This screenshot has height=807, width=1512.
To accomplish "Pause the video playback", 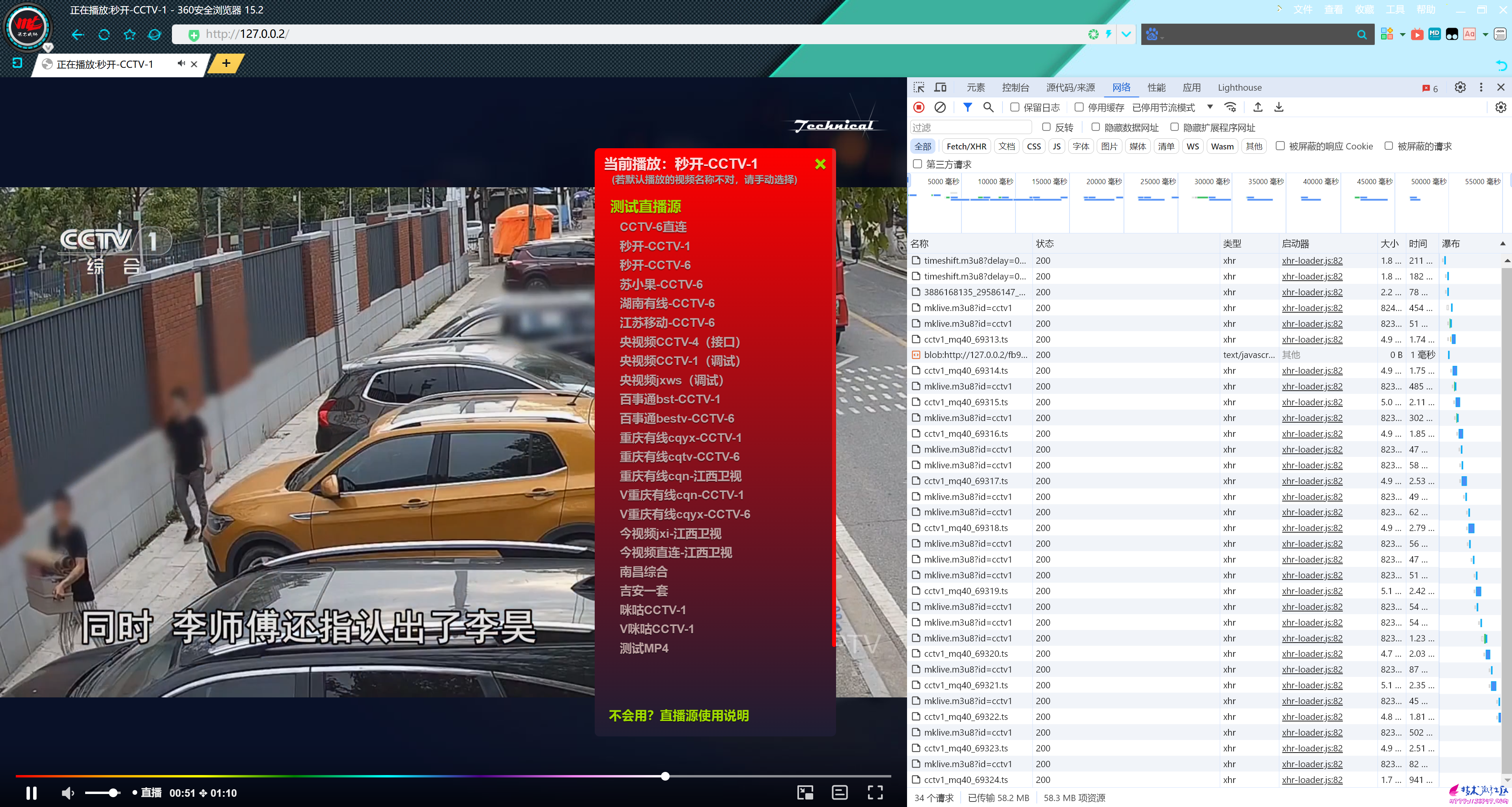I will pyautogui.click(x=32, y=793).
